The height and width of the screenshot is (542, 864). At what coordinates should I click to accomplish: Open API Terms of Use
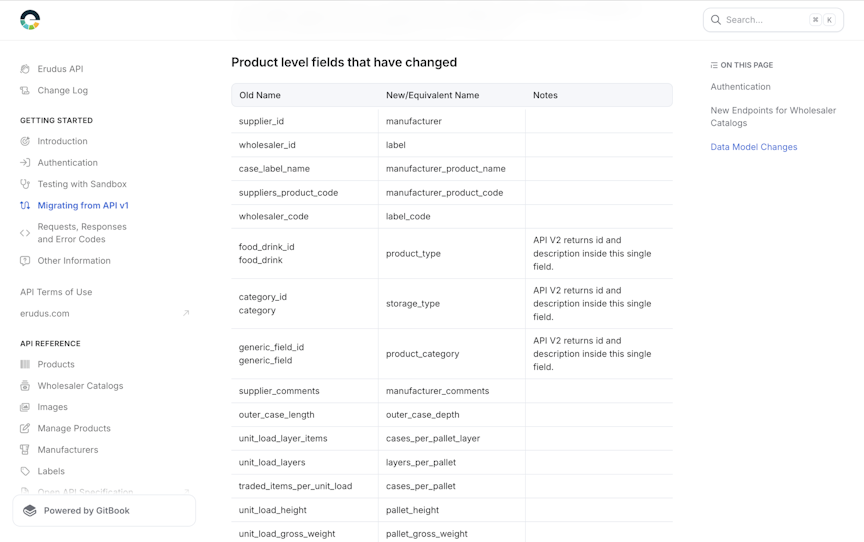click(56, 292)
